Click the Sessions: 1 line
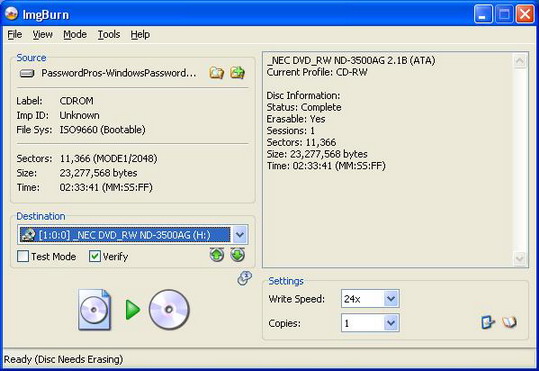 [290, 131]
